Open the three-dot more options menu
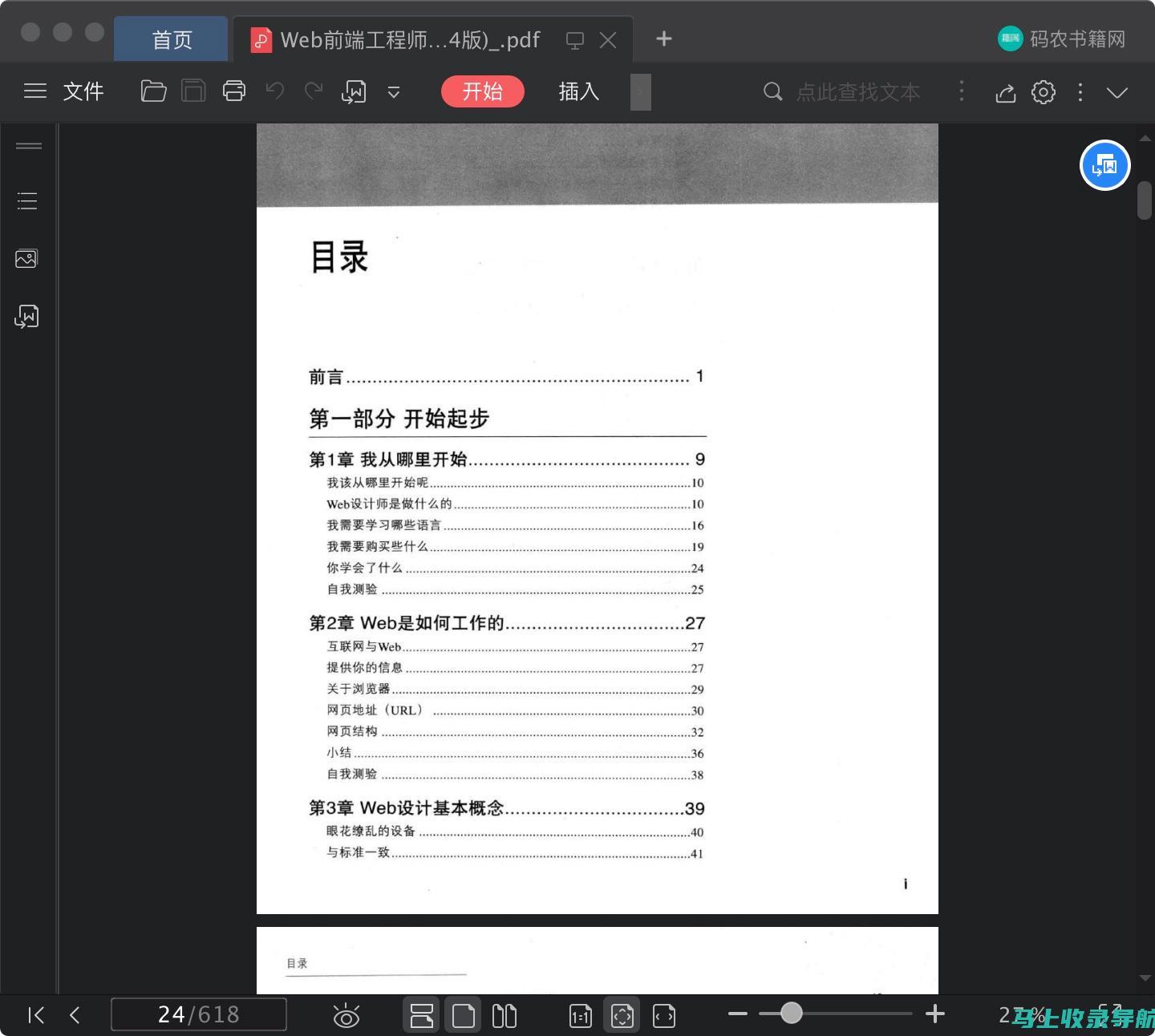This screenshot has width=1155, height=1036. coord(1080,92)
